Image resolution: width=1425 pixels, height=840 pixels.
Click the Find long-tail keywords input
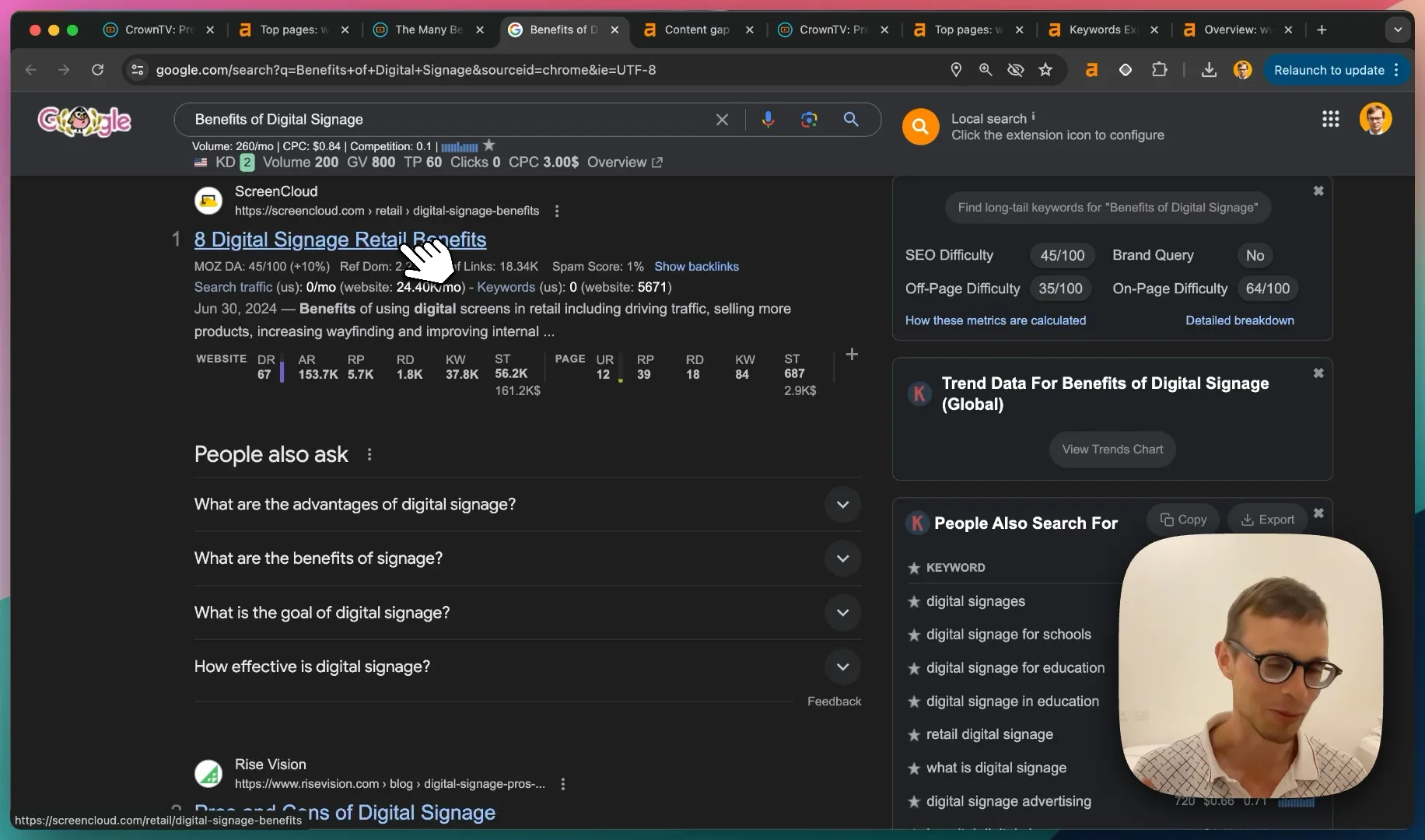coord(1108,208)
